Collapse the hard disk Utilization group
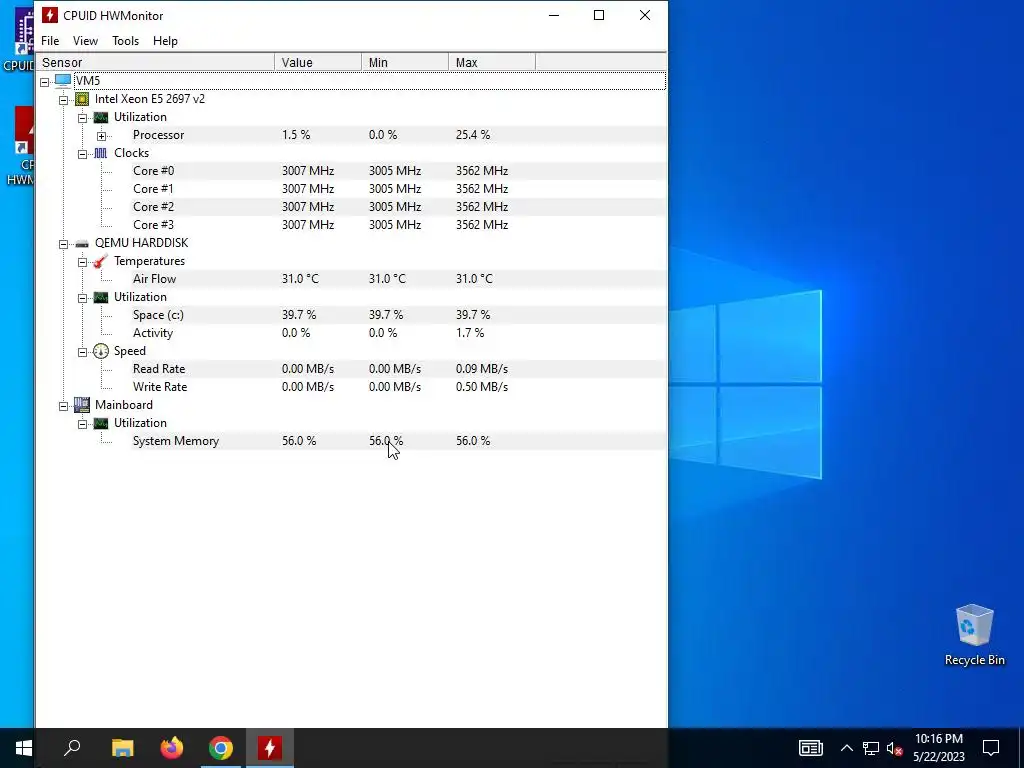 coord(82,298)
